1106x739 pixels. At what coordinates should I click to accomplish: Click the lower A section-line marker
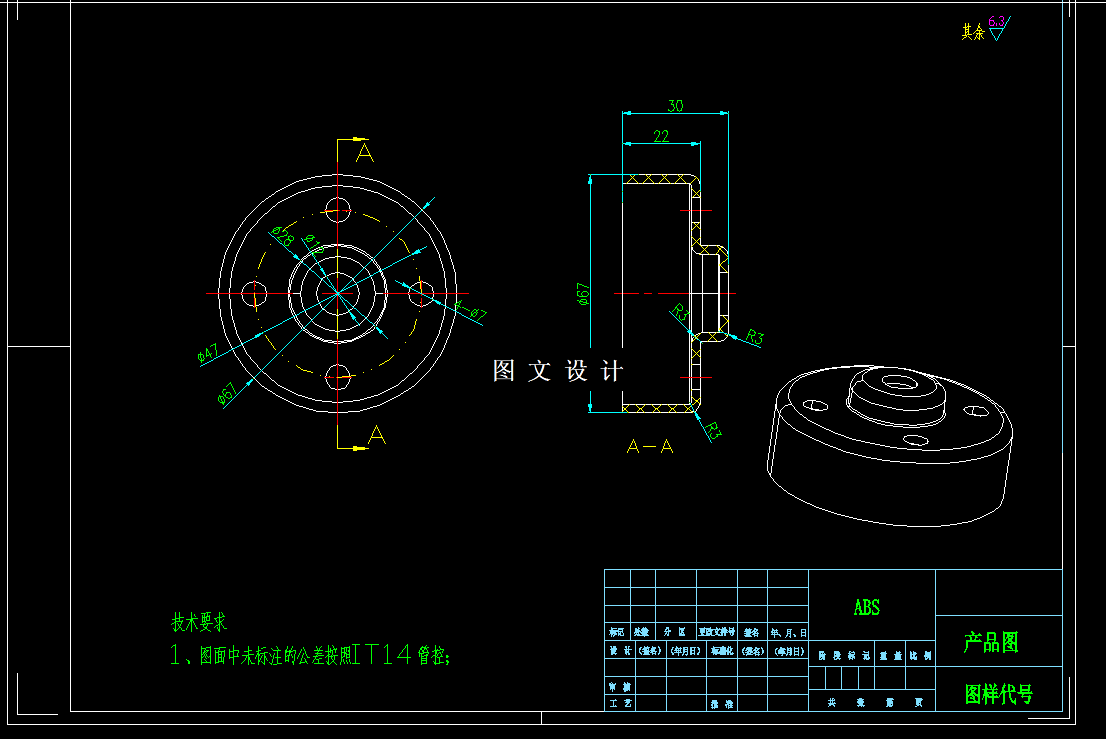click(x=377, y=434)
